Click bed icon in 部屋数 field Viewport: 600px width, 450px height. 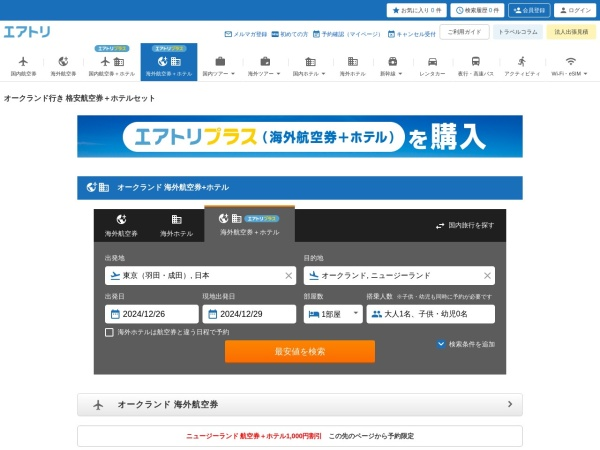tap(314, 314)
